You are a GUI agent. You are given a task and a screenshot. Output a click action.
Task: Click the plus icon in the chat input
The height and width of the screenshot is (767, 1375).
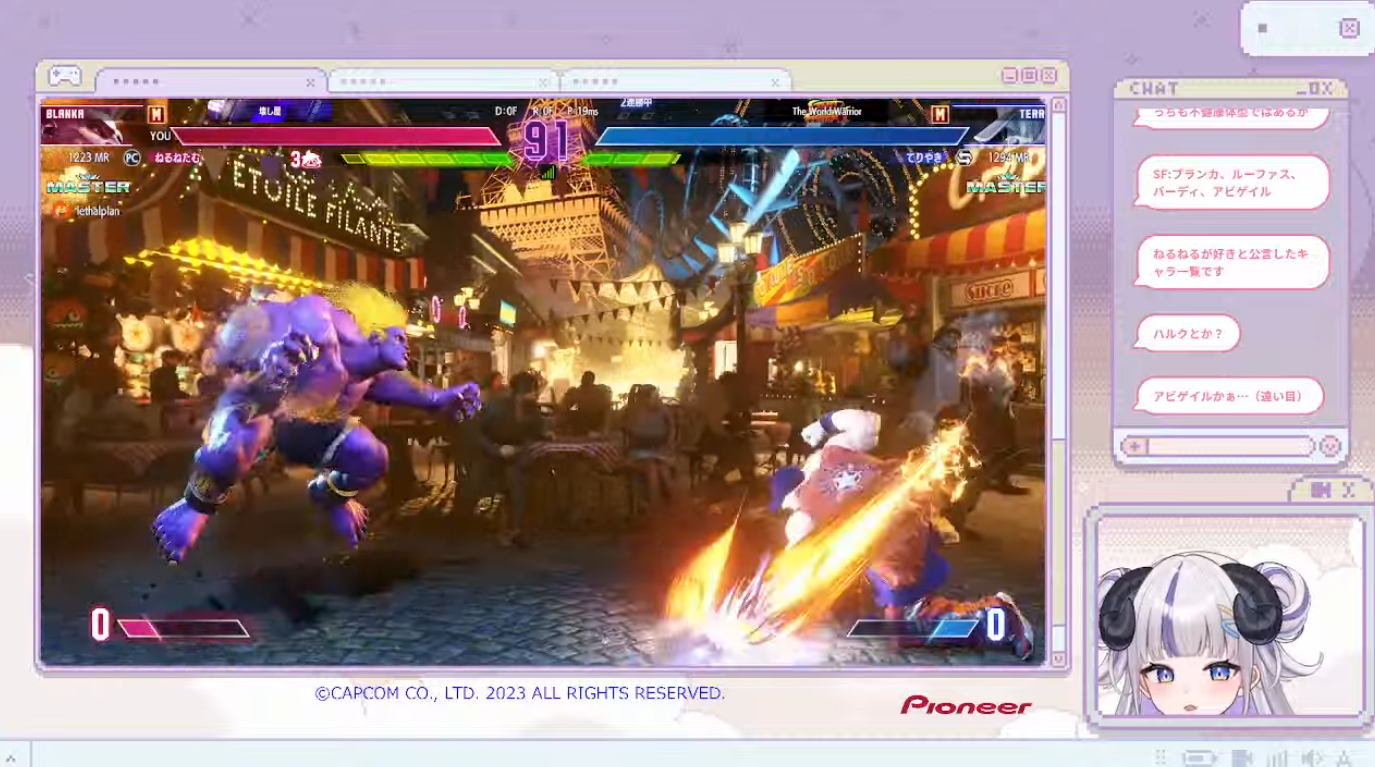[x=1133, y=446]
